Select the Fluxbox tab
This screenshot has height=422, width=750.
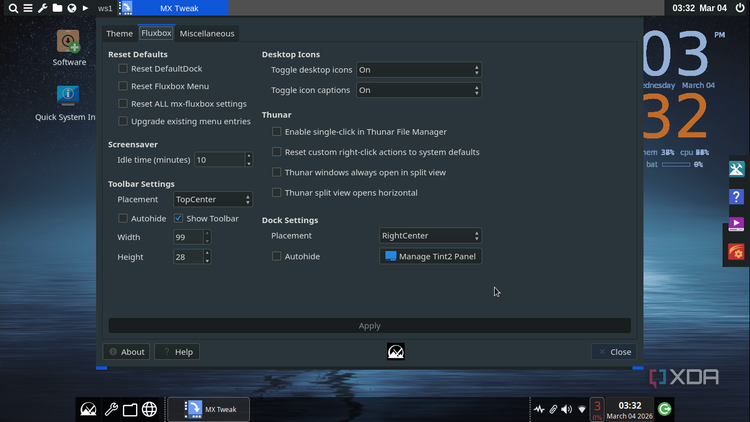[x=156, y=33]
